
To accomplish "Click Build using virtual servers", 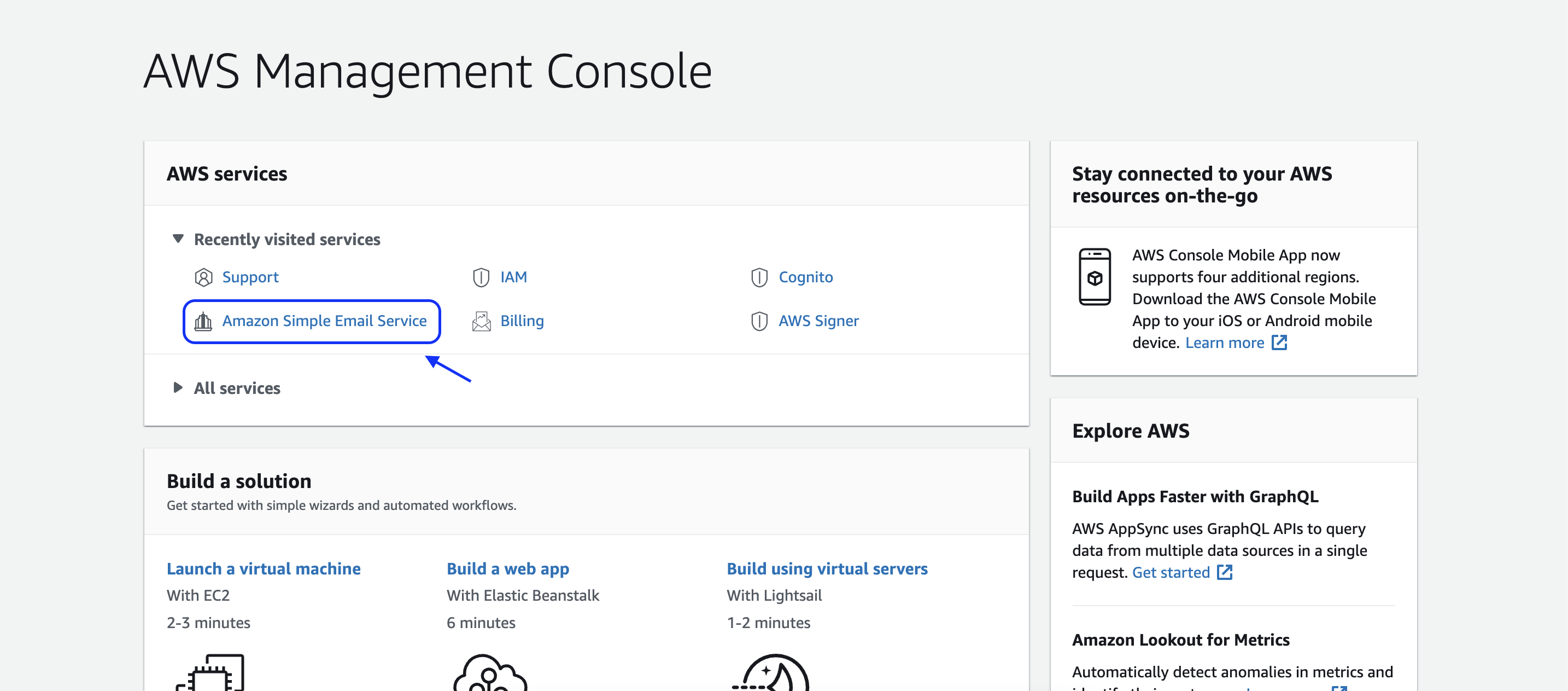I will click(827, 568).
